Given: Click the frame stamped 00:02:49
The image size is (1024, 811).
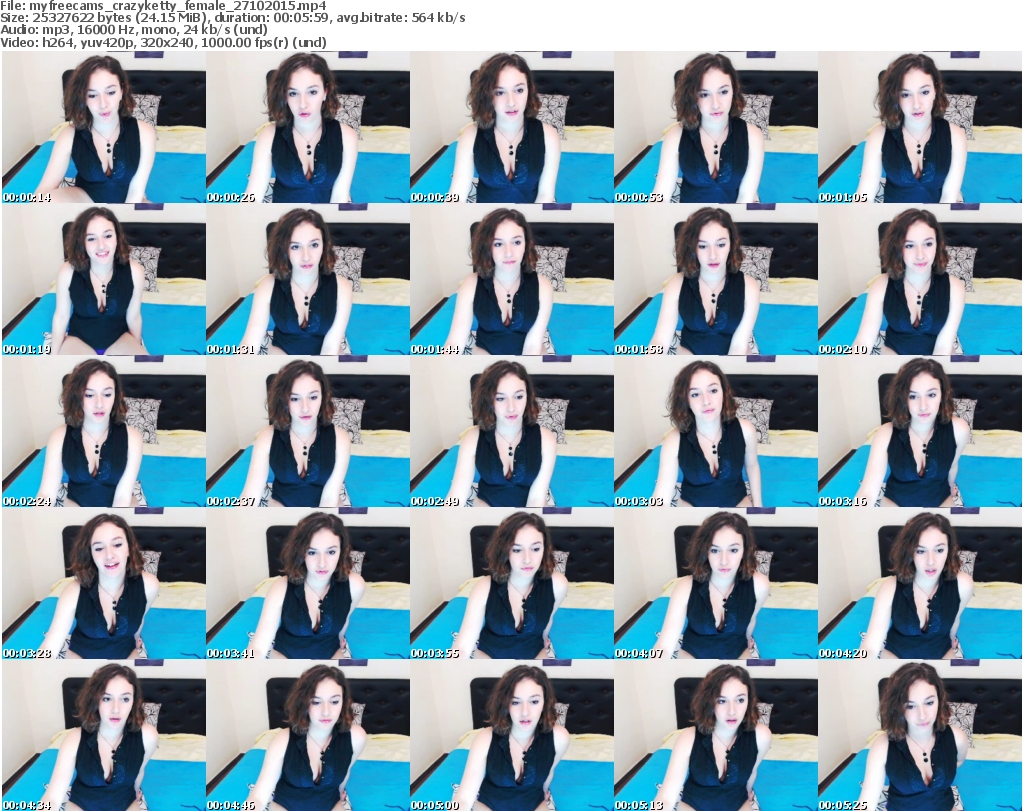Looking at the screenshot, I should click(x=512, y=431).
